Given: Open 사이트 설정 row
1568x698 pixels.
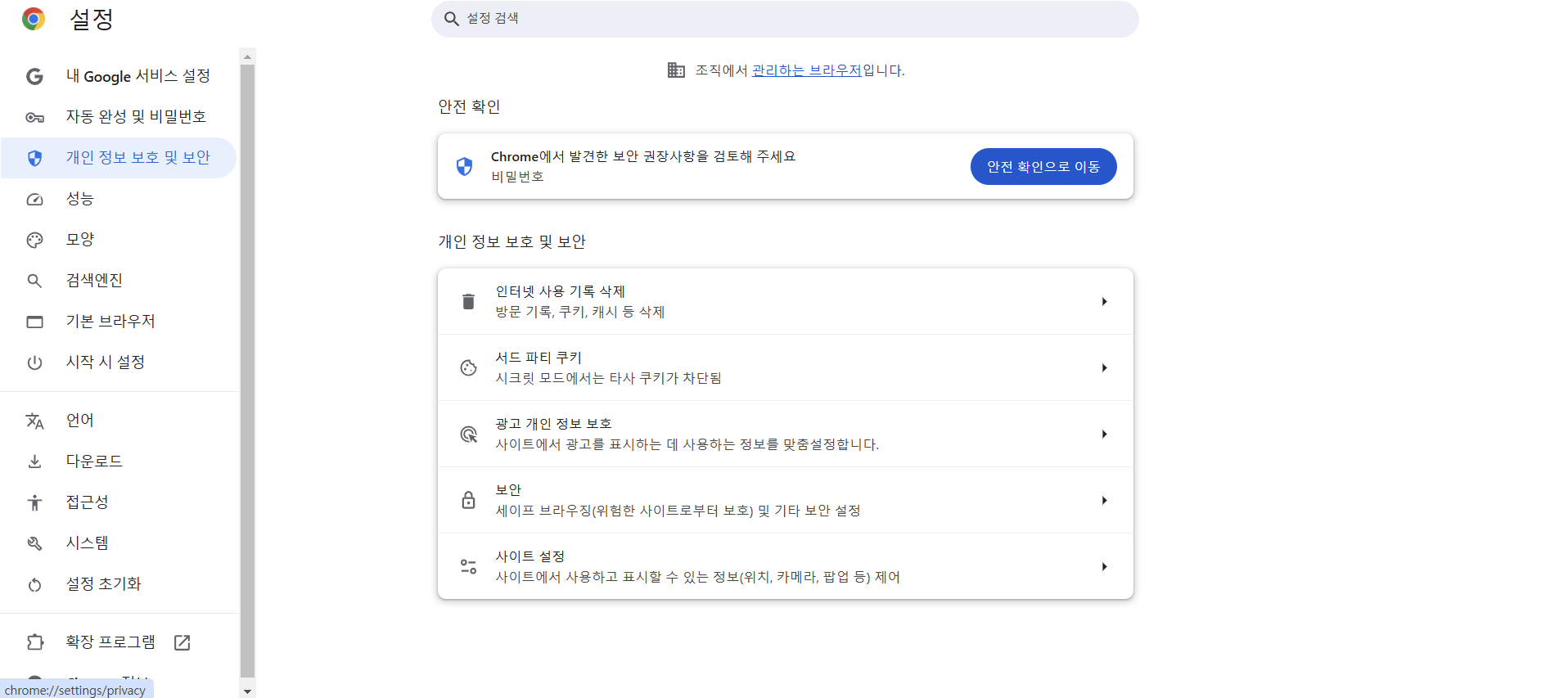Looking at the screenshot, I should pyautogui.click(x=786, y=566).
